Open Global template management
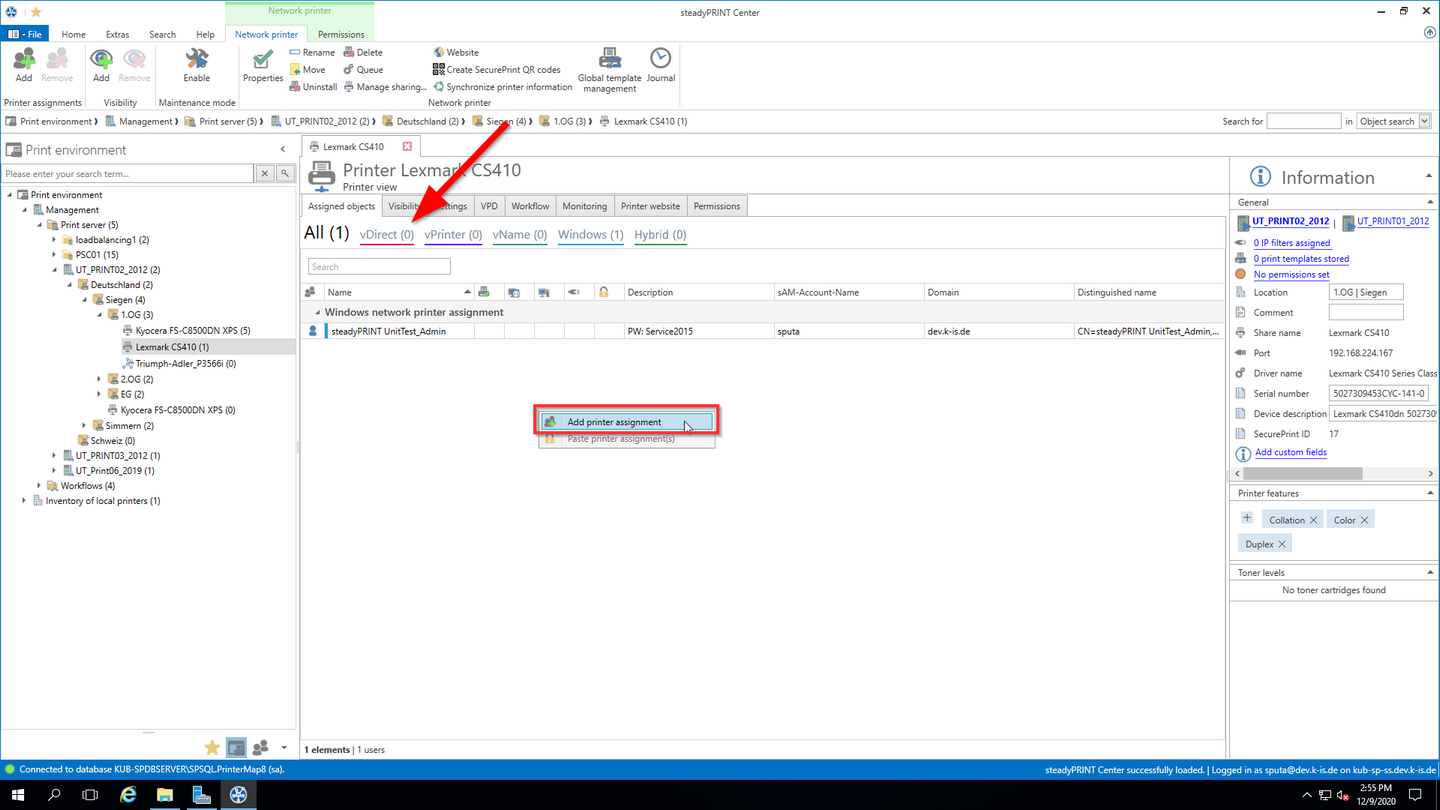The width and height of the screenshot is (1440, 810). point(609,70)
